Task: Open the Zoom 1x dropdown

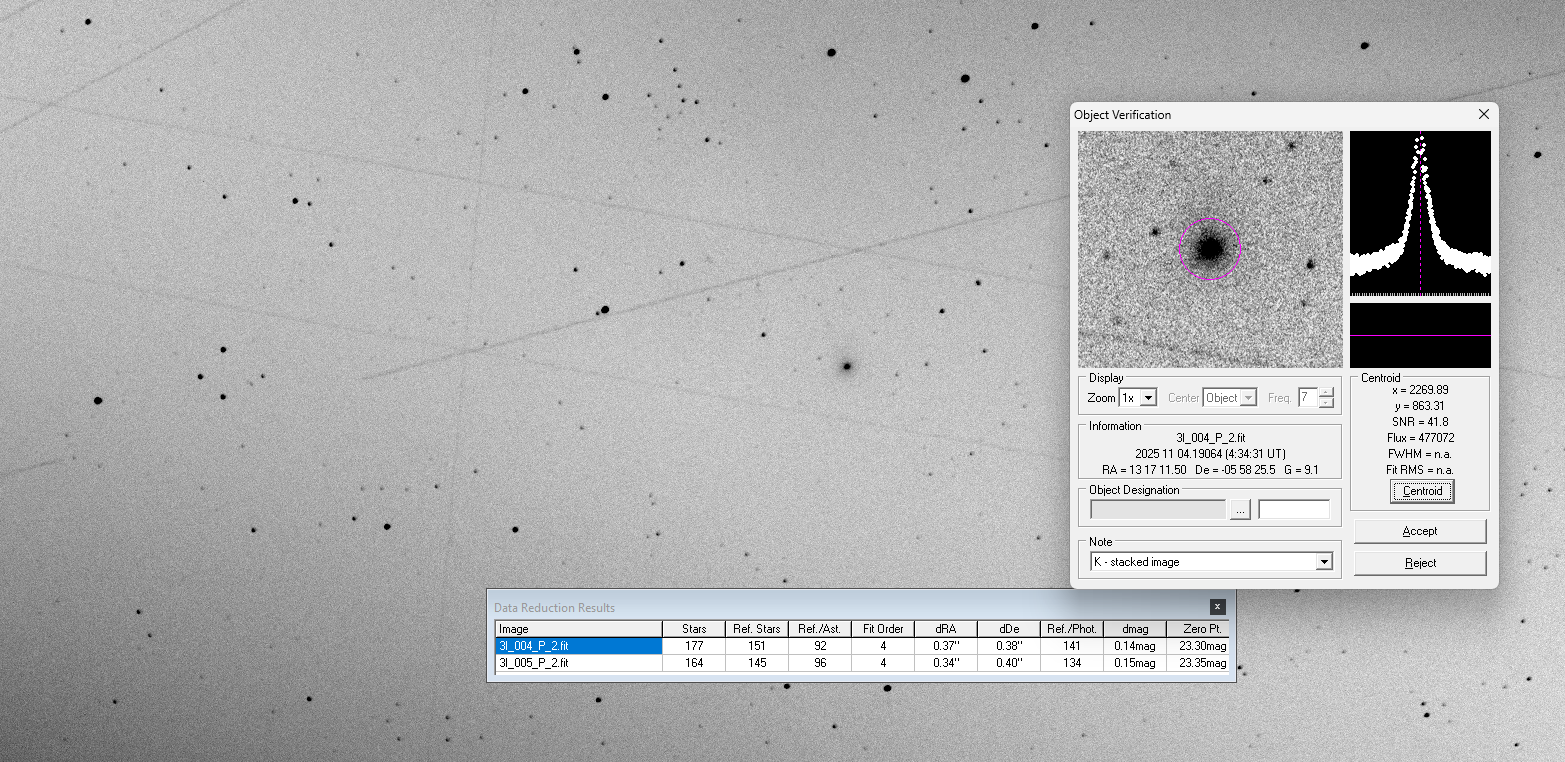Action: (1148, 398)
